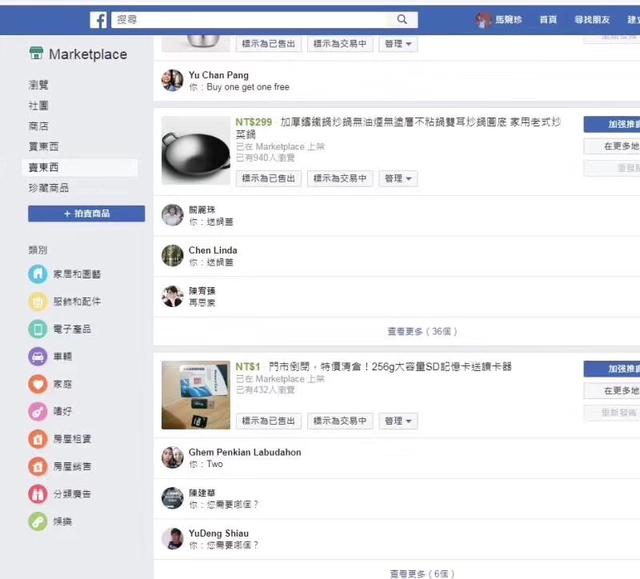640x579 pixels.
Task: Click the 分類廣告 category icon
Action: tap(38, 494)
